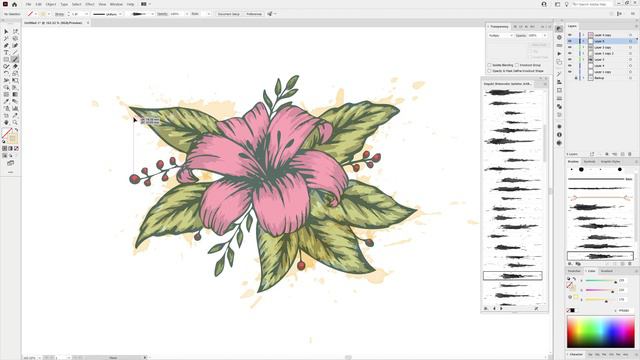Select the Shape Builder tool
The width and height of the screenshot is (640, 360).
[6, 87]
